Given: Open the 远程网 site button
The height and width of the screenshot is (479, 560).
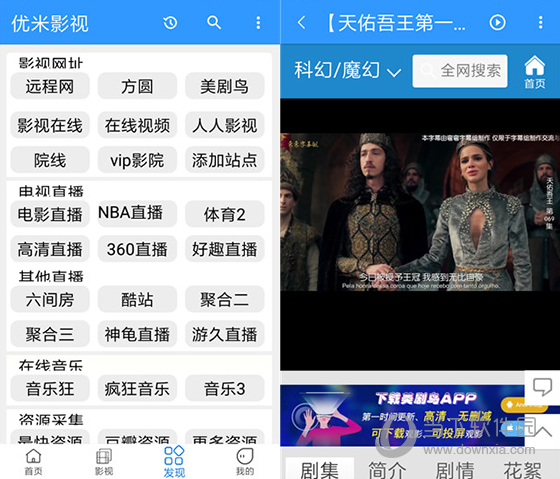Looking at the screenshot, I should (50, 86).
